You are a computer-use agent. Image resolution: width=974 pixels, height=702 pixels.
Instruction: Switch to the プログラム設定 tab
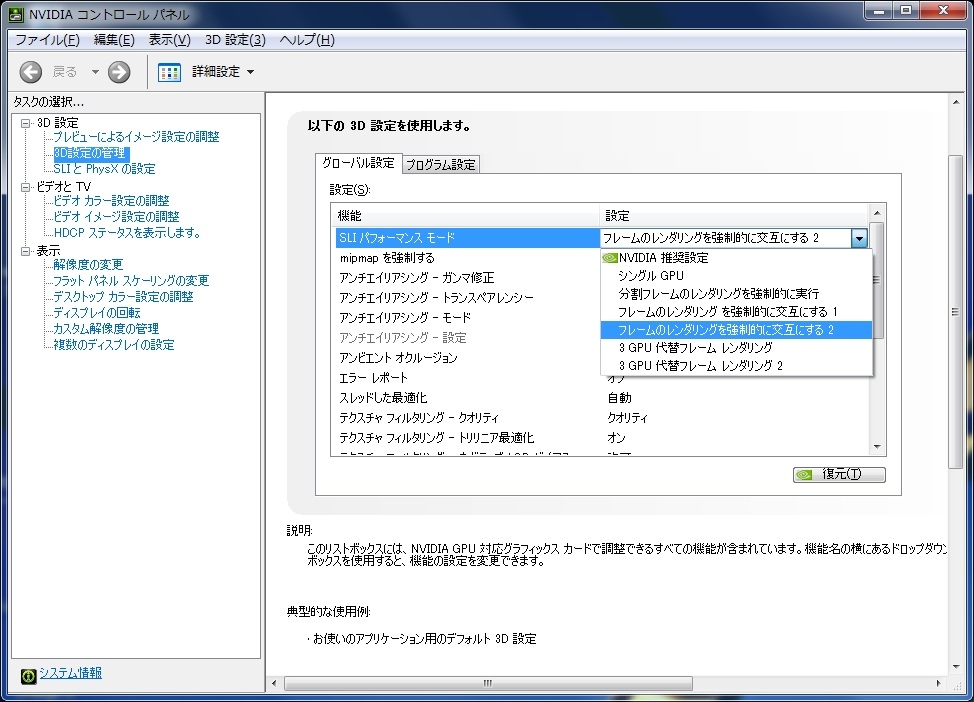tap(440, 165)
